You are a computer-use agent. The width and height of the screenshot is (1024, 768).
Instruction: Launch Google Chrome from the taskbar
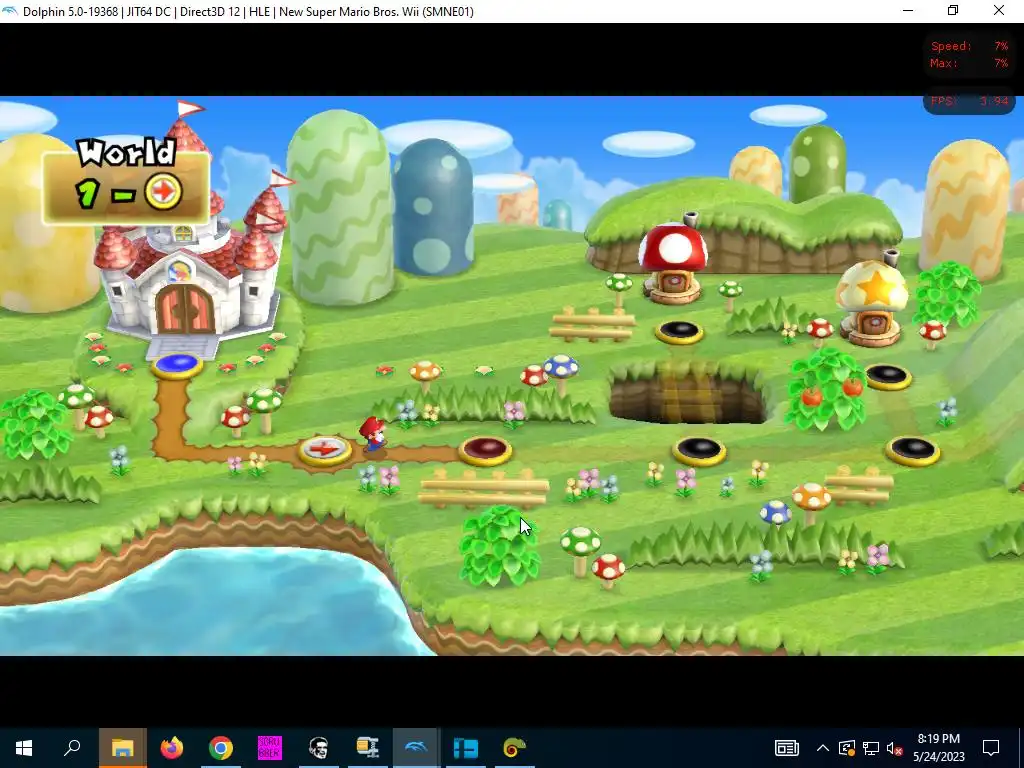point(221,748)
